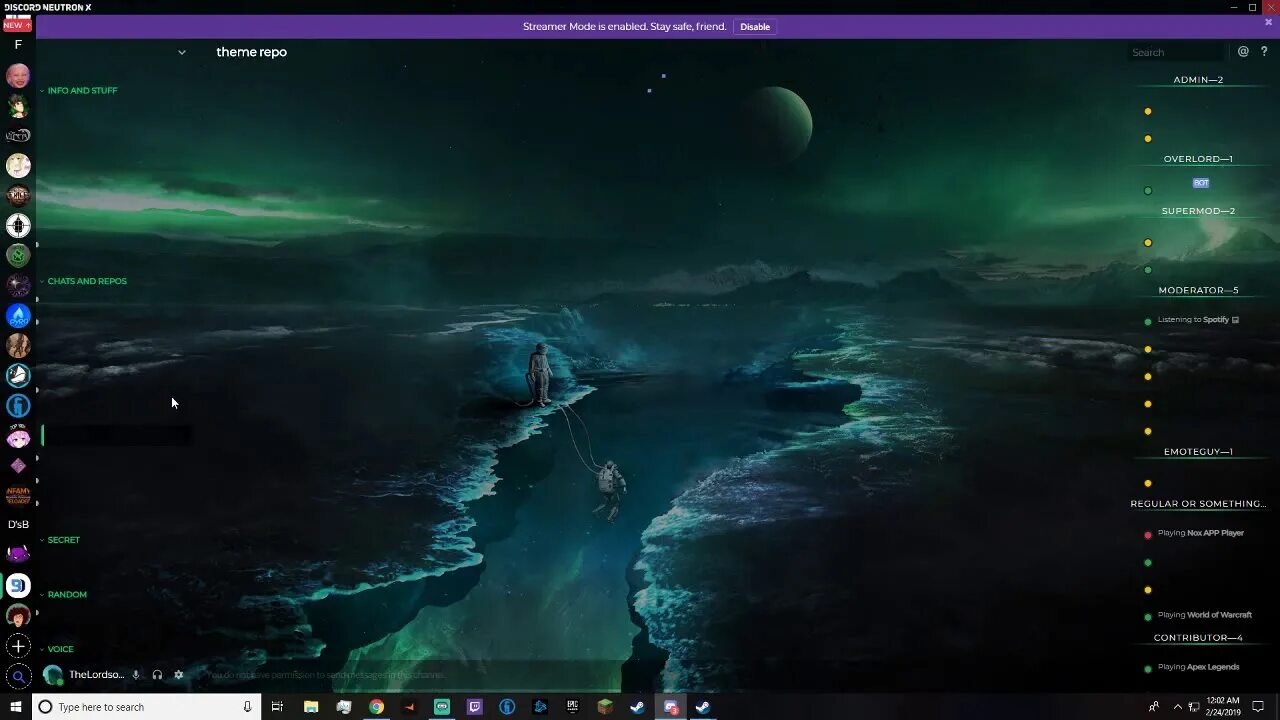Open Google Chrome from the taskbar

[x=376, y=707]
